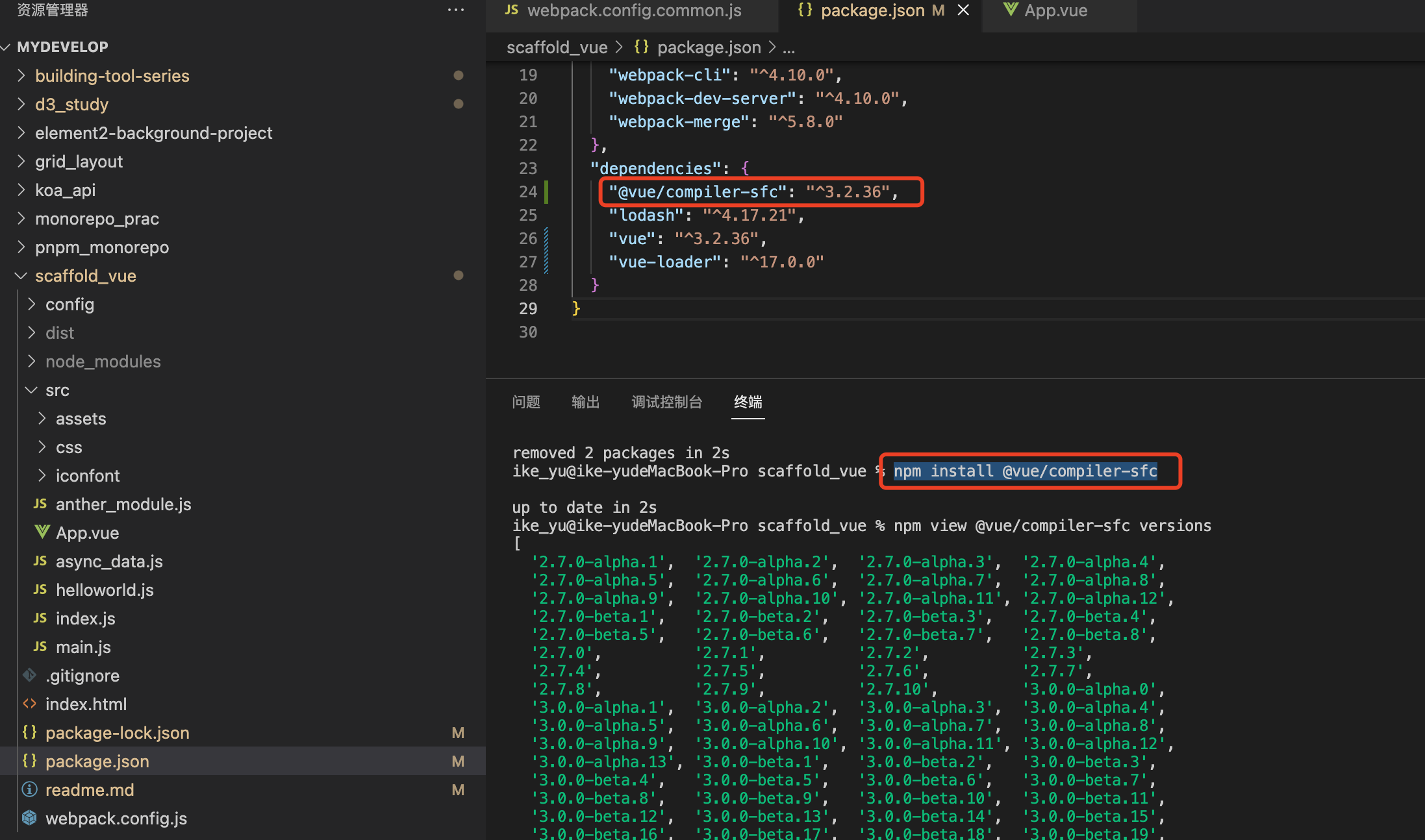Image resolution: width=1425 pixels, height=840 pixels.
Task: Click the braces icon beside package-lock.json
Action: (x=29, y=732)
